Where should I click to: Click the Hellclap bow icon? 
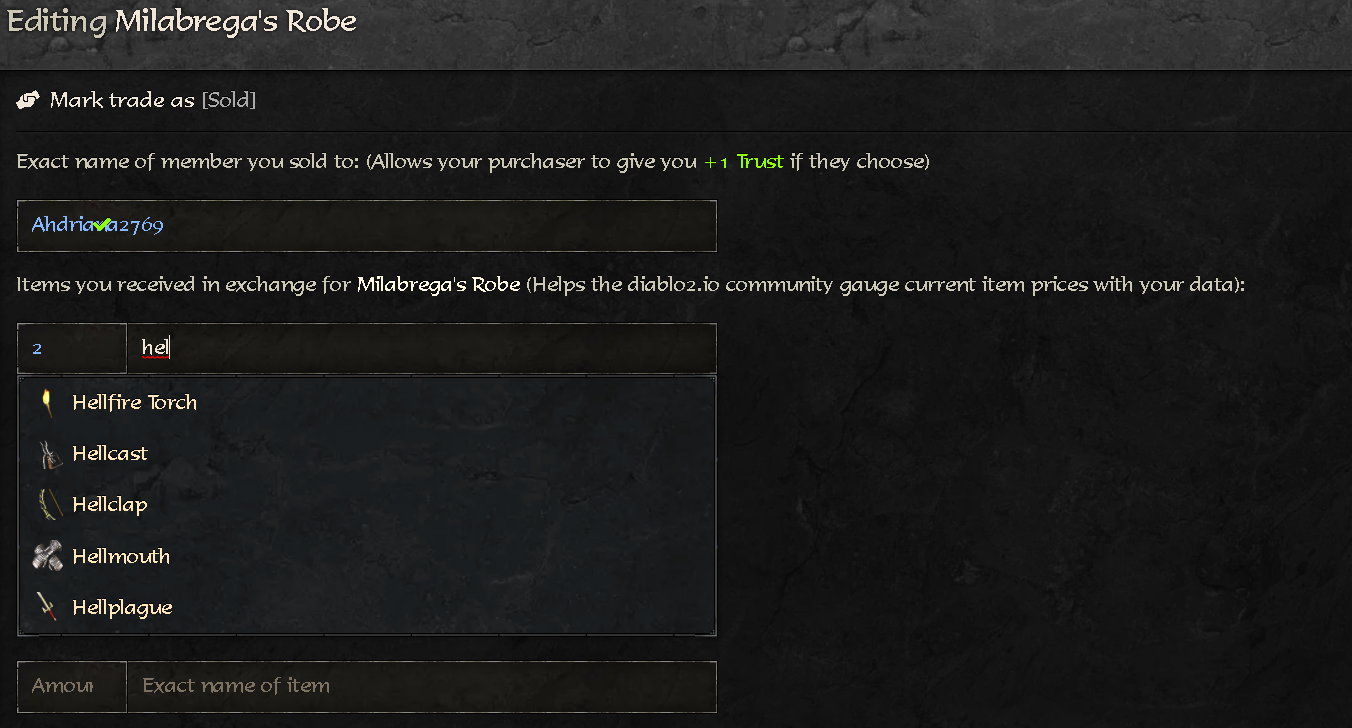[x=49, y=505]
